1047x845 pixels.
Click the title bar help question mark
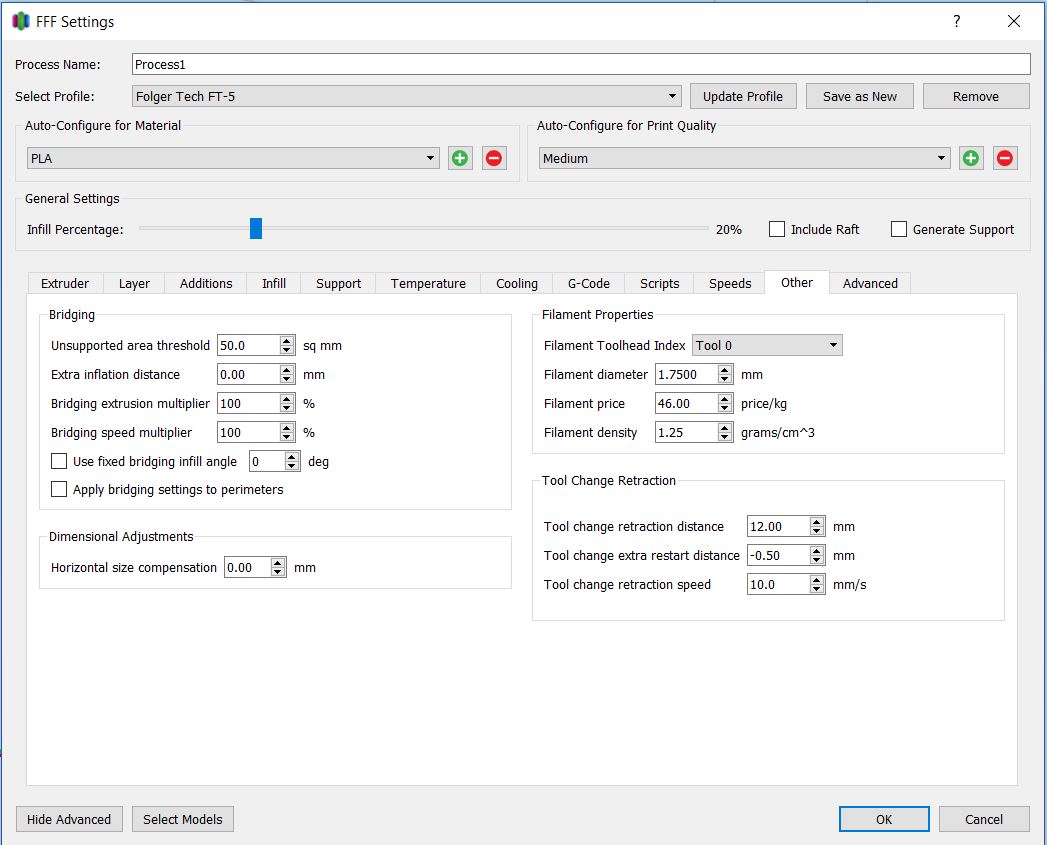[956, 21]
